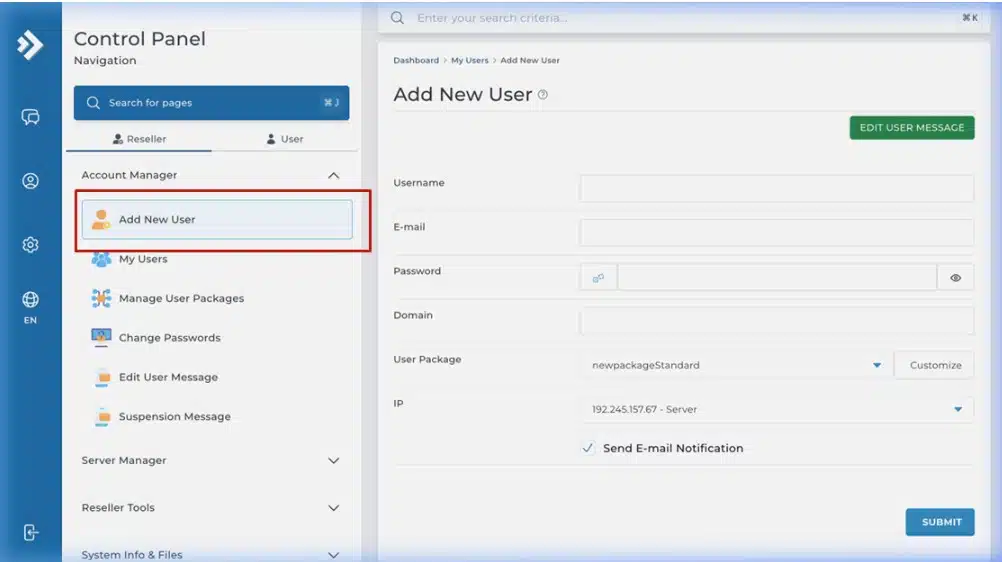Click the top Enter your search criteria field
The height and width of the screenshot is (562, 1002).
click(684, 18)
